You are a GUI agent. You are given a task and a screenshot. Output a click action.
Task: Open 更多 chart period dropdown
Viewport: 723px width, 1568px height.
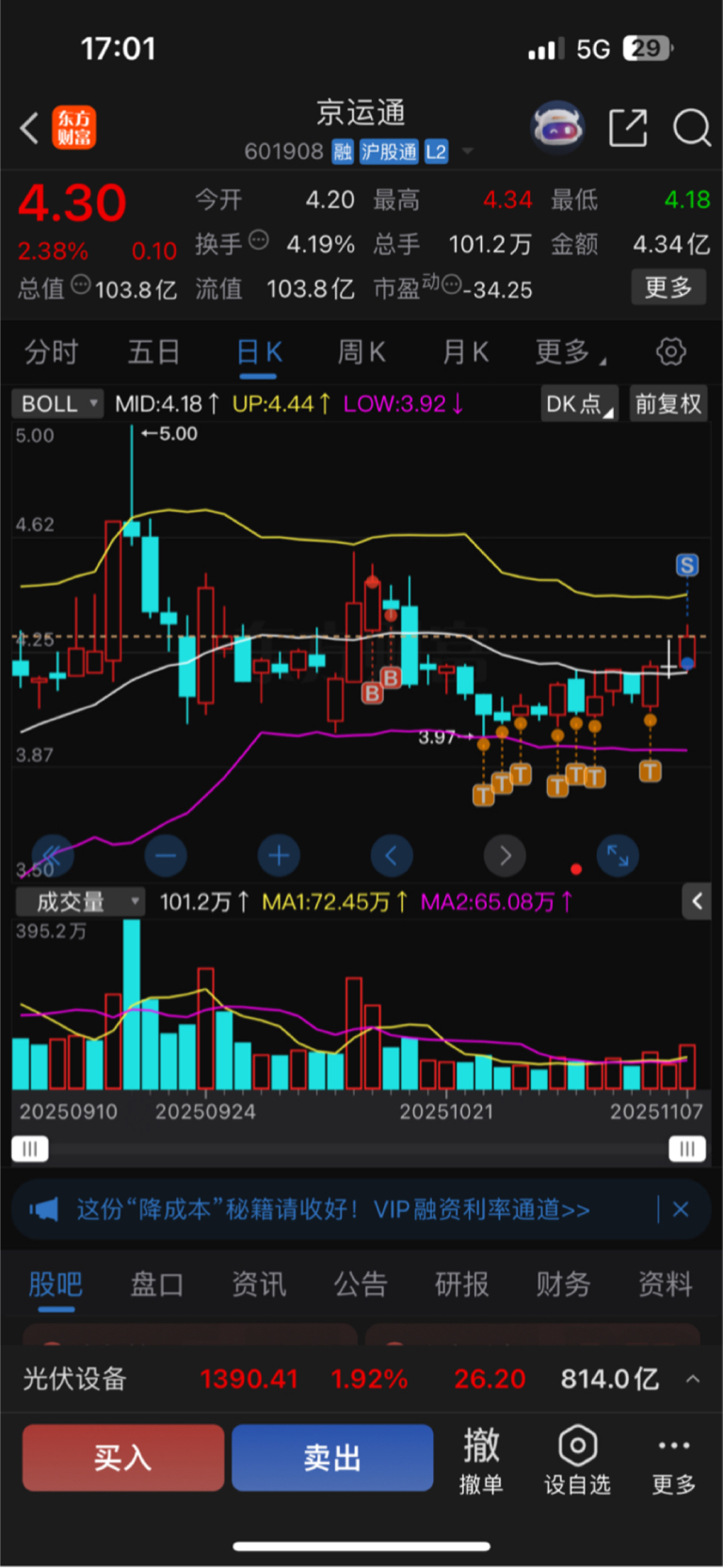570,352
